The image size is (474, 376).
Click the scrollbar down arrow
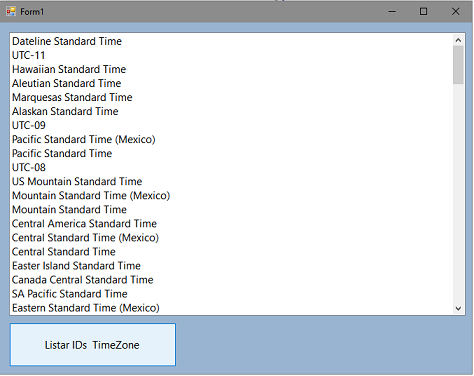[458, 309]
